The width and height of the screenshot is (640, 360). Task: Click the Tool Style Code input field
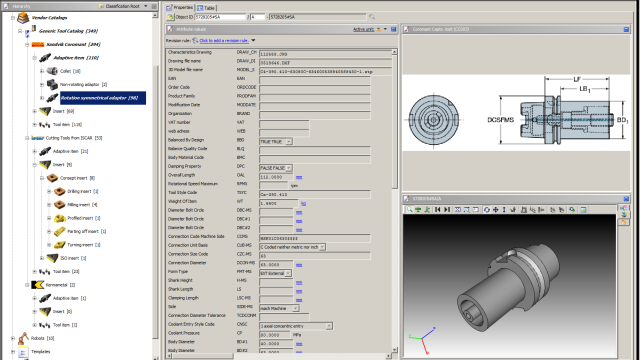coord(315,194)
